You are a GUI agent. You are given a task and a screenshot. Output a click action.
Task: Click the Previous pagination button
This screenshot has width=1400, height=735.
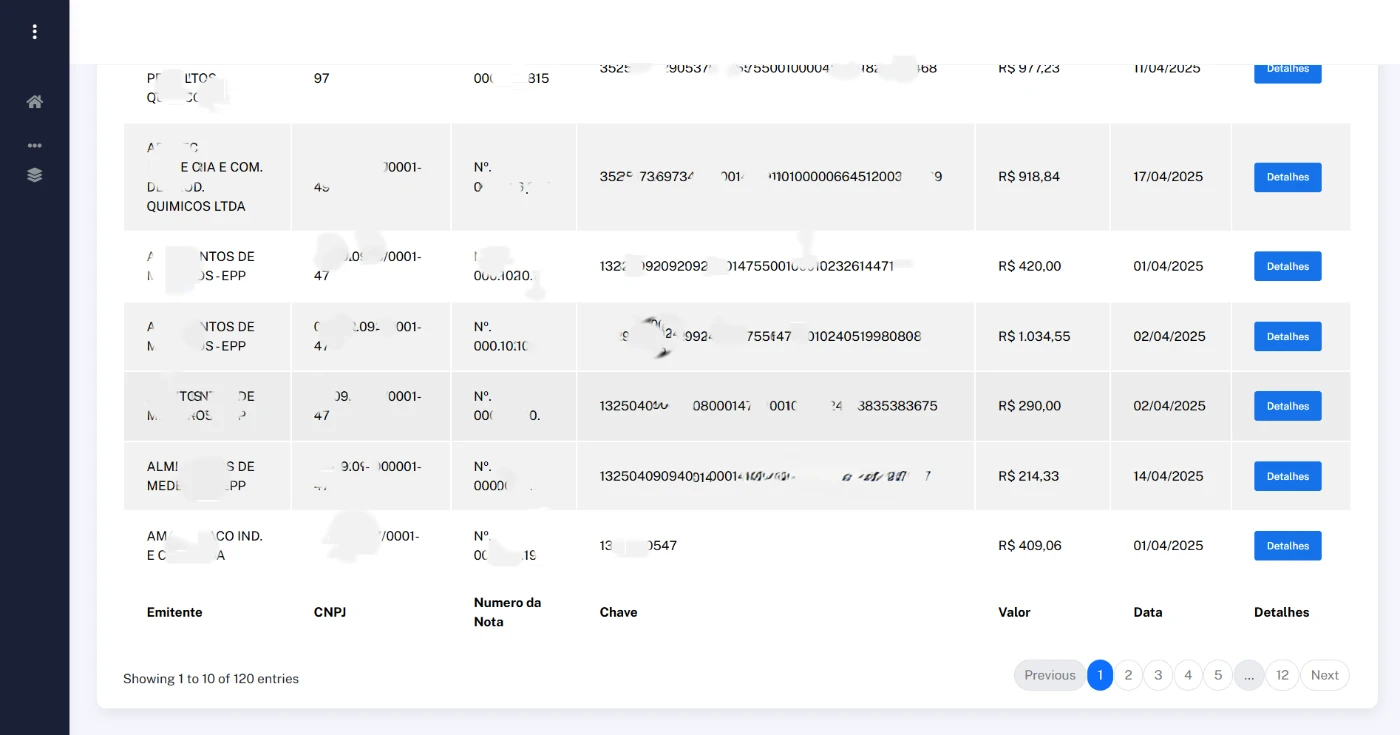(x=1049, y=676)
